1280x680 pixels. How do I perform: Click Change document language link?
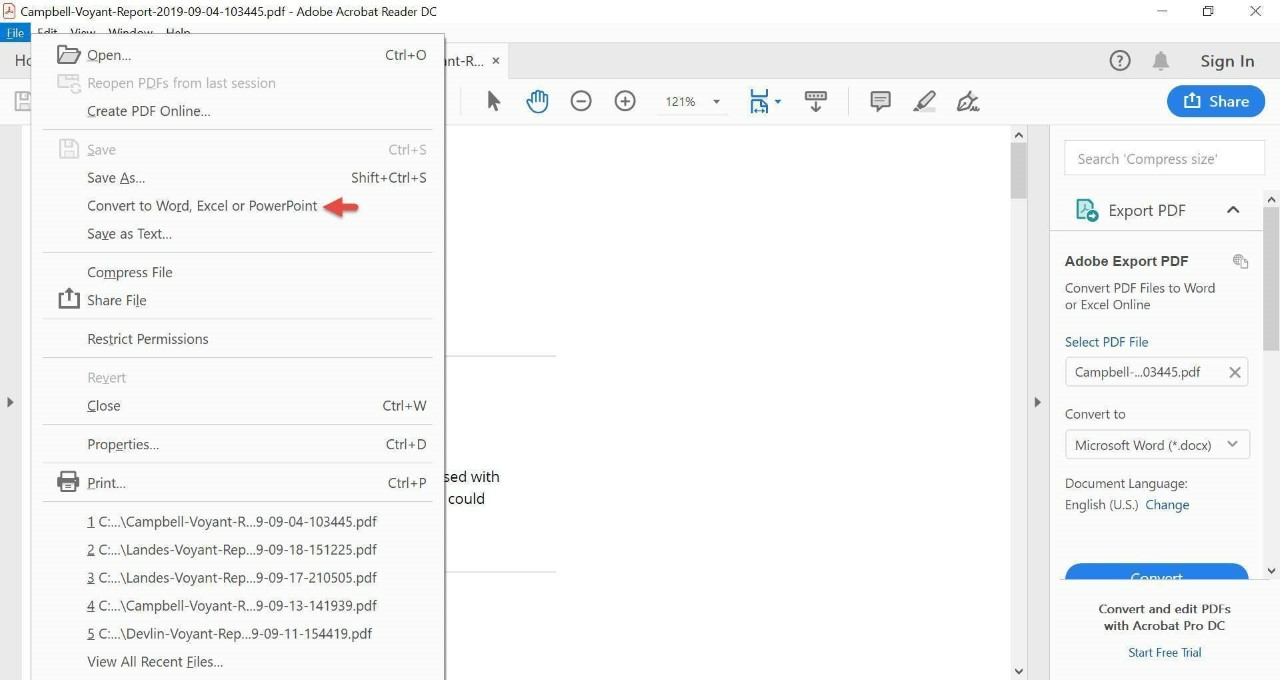1167,505
